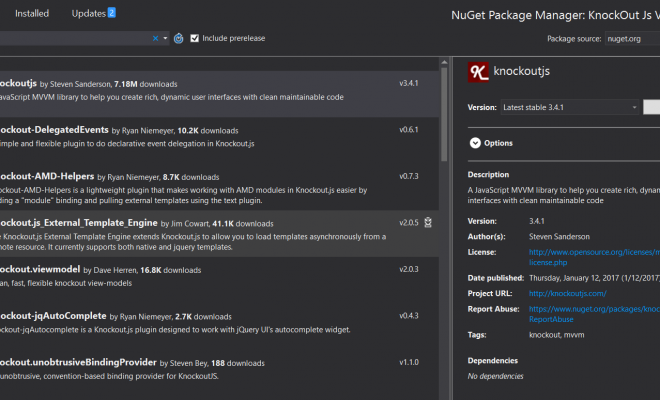Select the Knockout-DelegatedEvents package row
660x400 pixels.
coord(219,141)
